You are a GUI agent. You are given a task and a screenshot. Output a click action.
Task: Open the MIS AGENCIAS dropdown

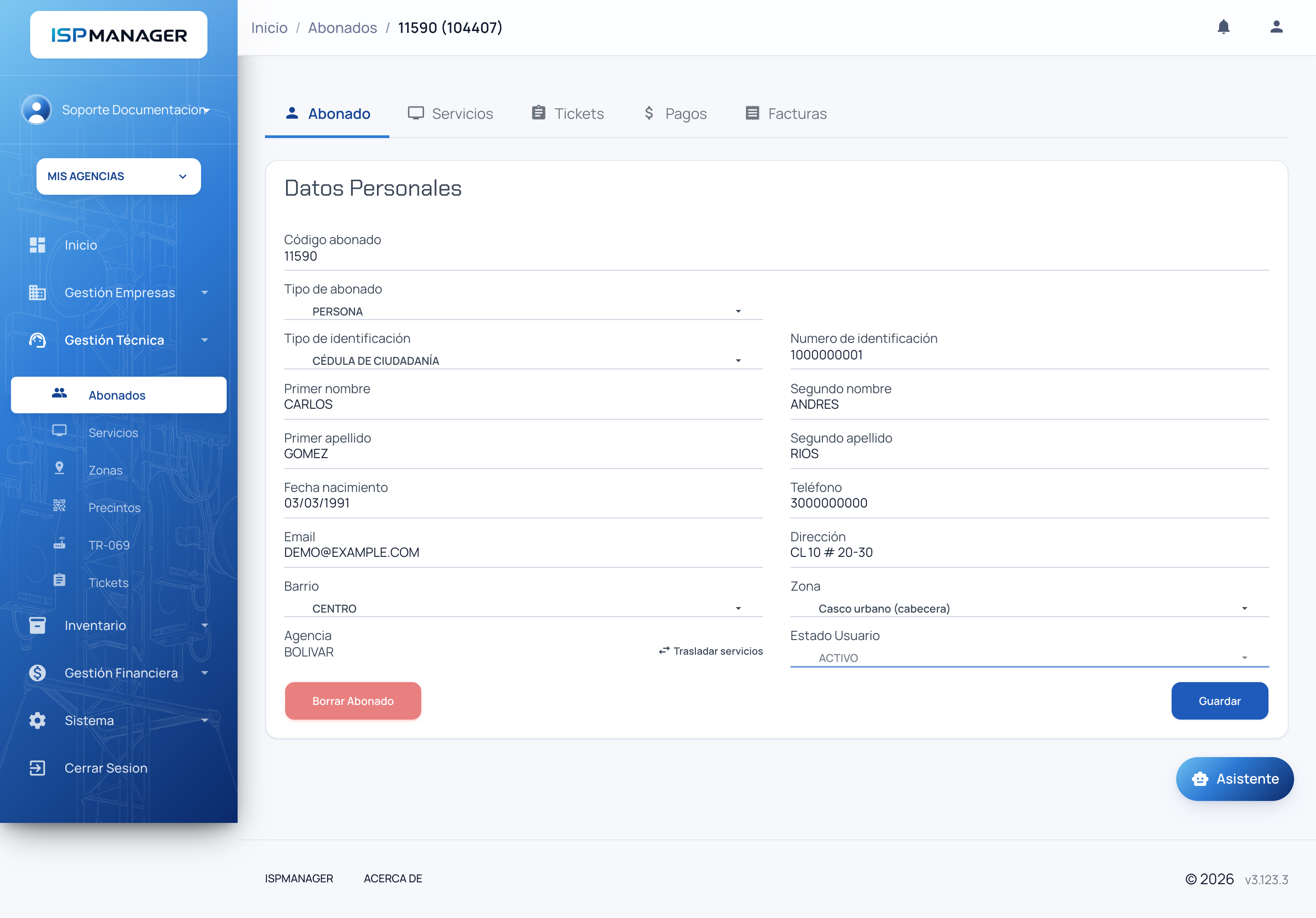[x=119, y=176]
